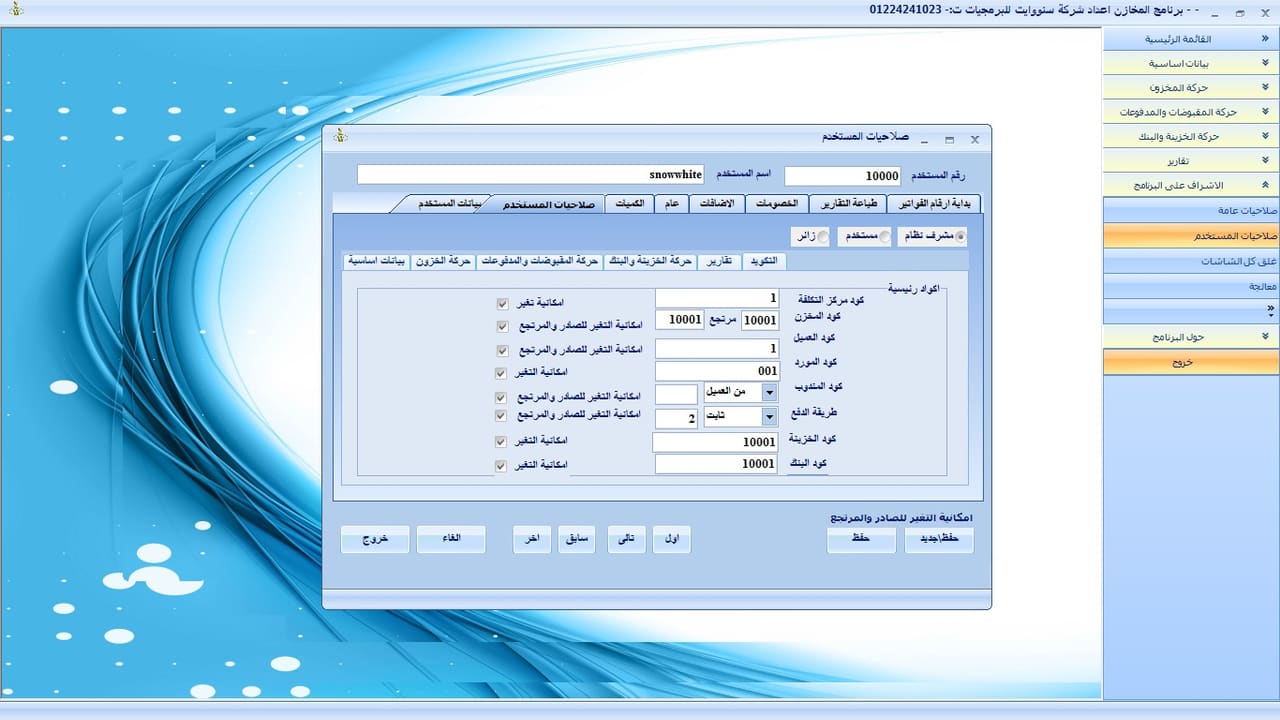Click the صلاحيات المستخدم dialog window icon
The width and height of the screenshot is (1280, 720).
[x=340, y=137]
